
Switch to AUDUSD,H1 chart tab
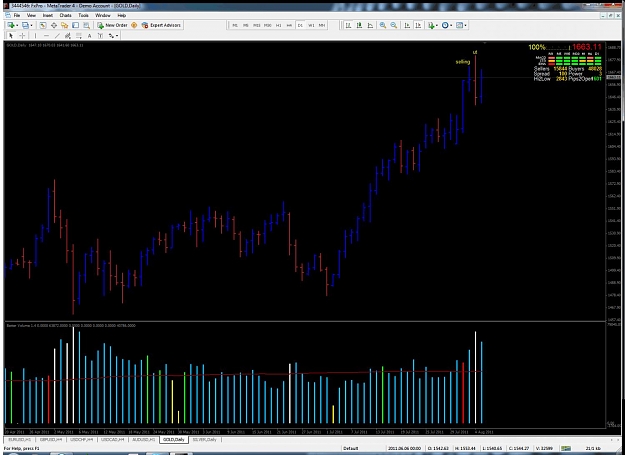[143, 439]
